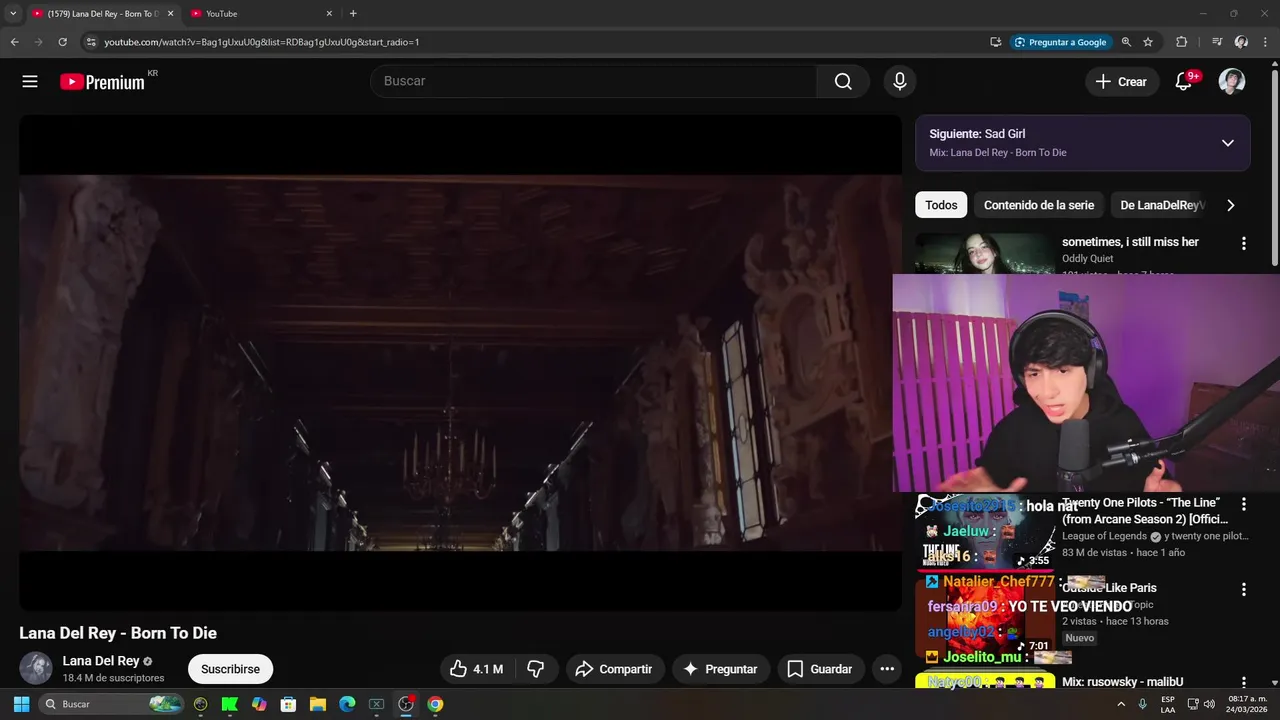
Task: Click "18.4 M de suscriptores" text
Action: click(x=113, y=678)
